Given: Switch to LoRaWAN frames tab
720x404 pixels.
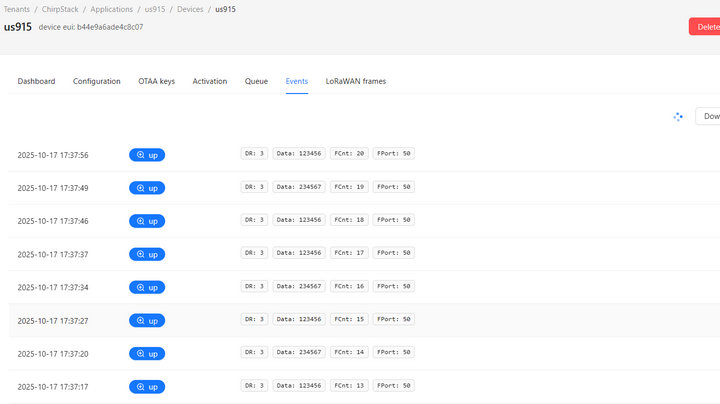Looking at the screenshot, I should (x=355, y=81).
